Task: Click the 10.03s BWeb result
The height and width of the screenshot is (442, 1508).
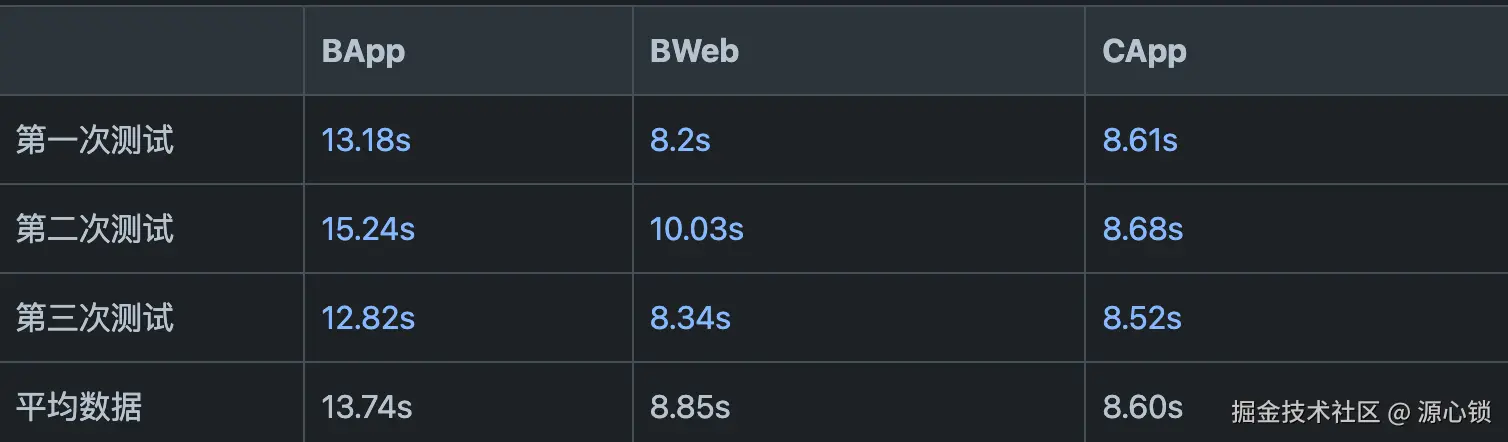Action: click(x=696, y=229)
